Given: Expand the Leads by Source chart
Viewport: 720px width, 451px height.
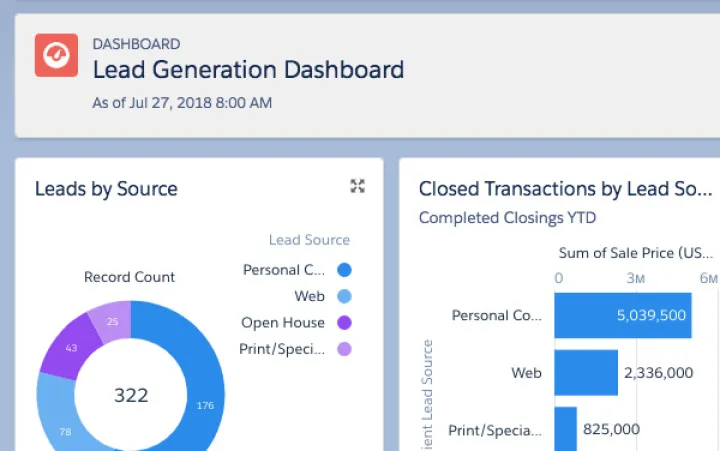Looking at the screenshot, I should click(357, 186).
